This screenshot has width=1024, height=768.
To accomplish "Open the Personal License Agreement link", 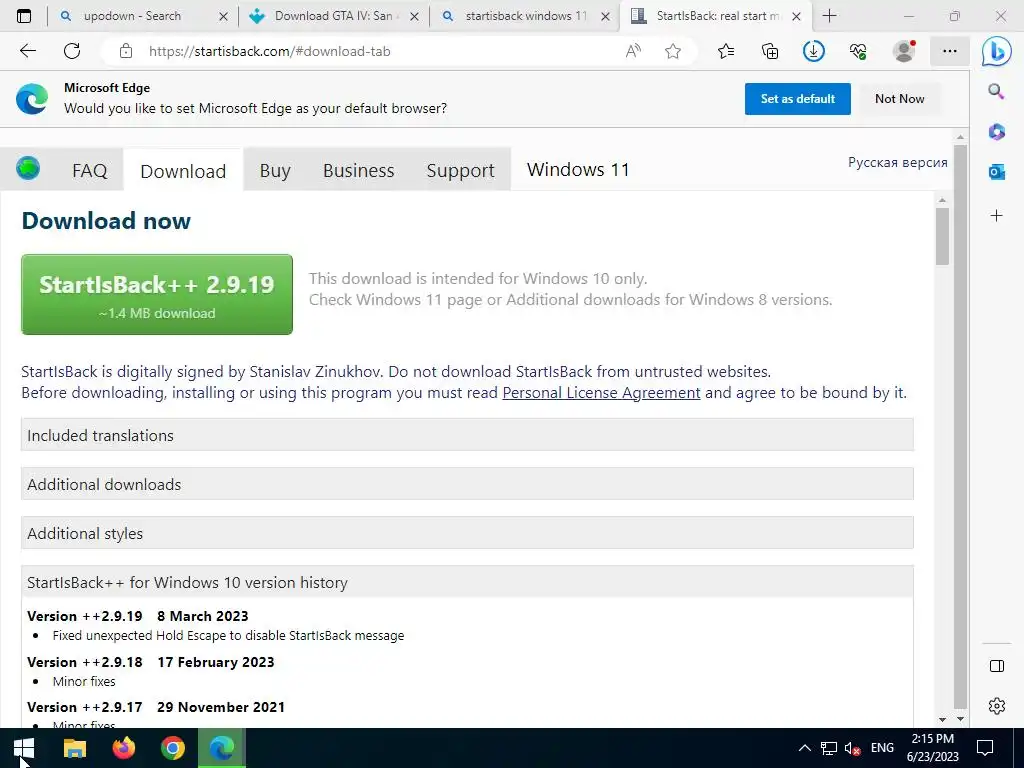I will point(601,392).
